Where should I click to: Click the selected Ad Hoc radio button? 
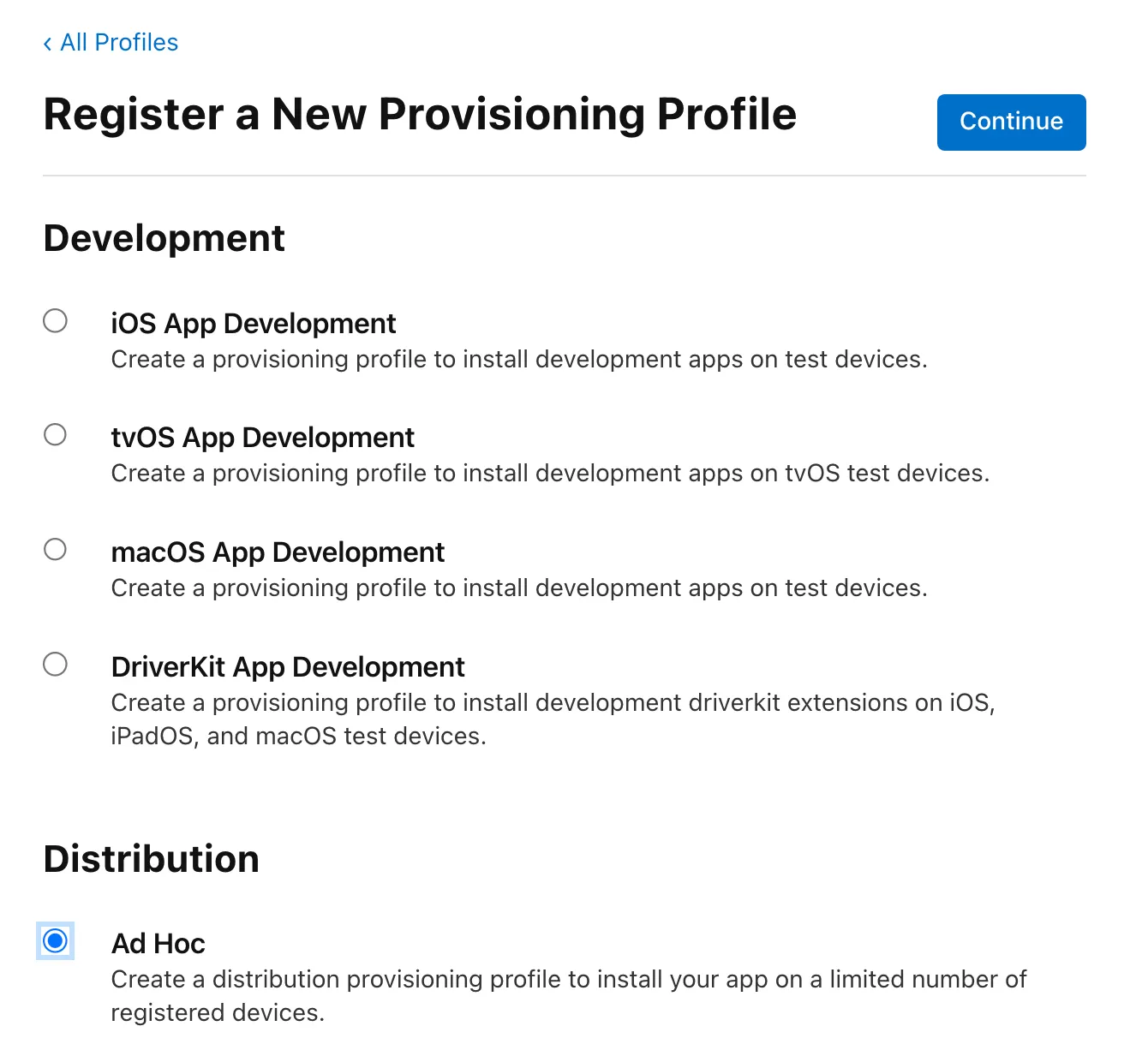tap(56, 941)
